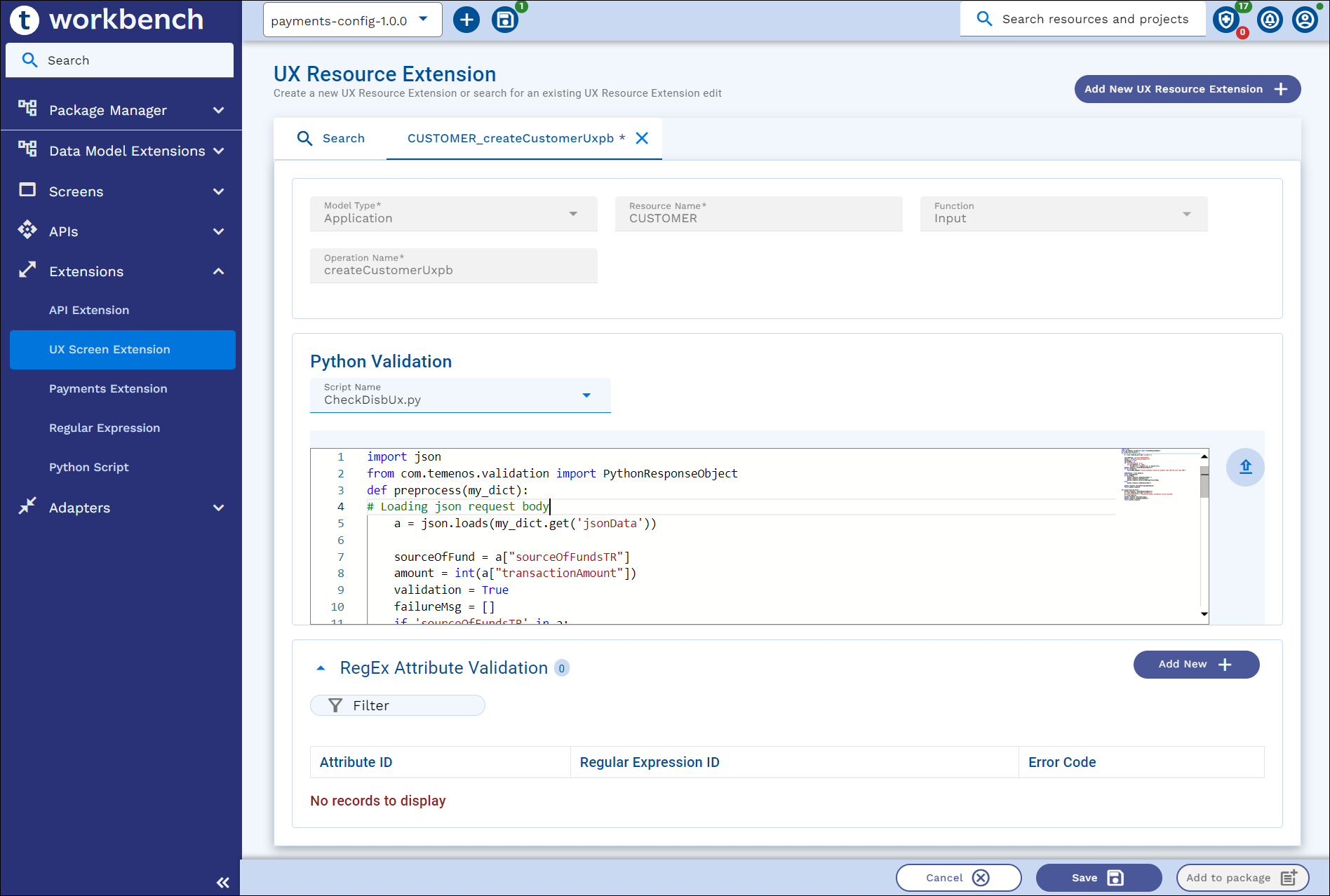Open the user profile icon
Image resolution: width=1330 pixels, height=896 pixels.
pos(1305,20)
